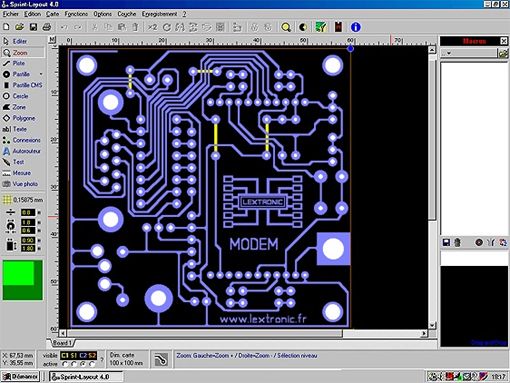510x383 pixels.
Task: Set C1 as active layer
Action: click(65, 364)
